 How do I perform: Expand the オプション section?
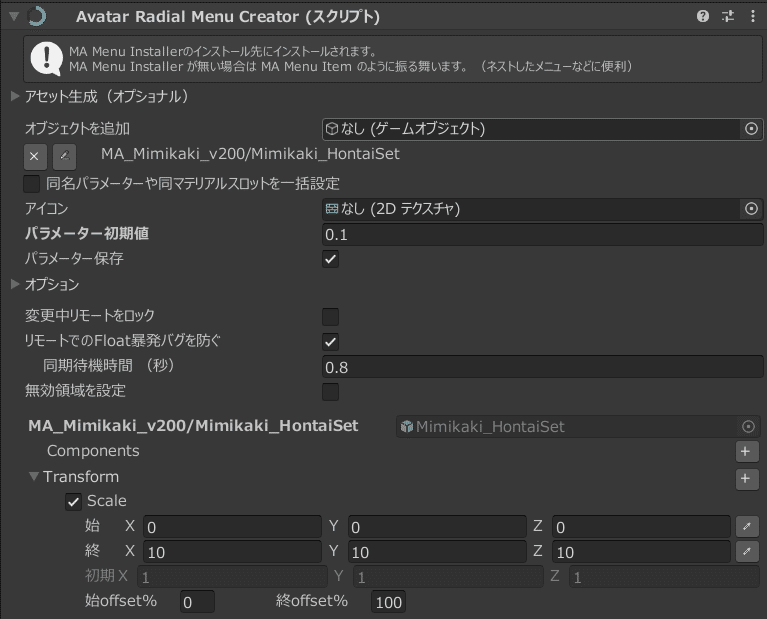[x=15, y=284]
